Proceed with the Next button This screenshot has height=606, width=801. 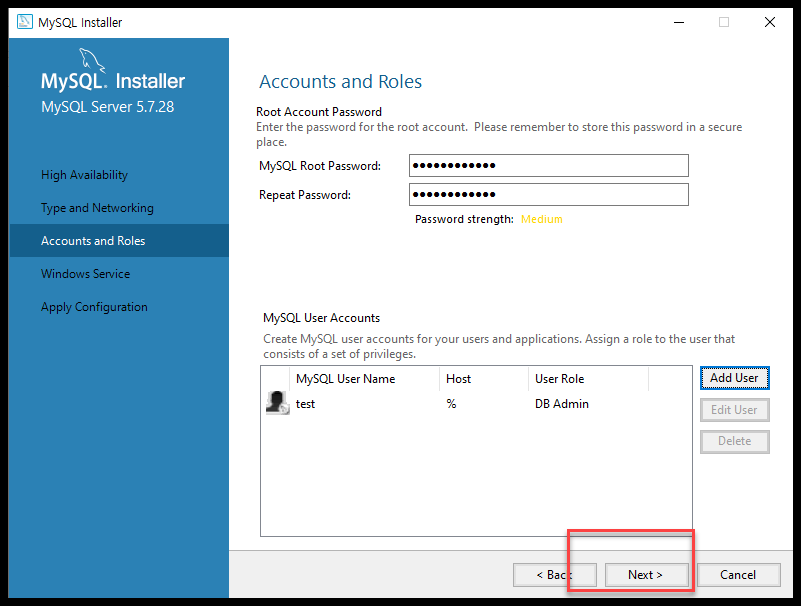pyautogui.click(x=646, y=575)
